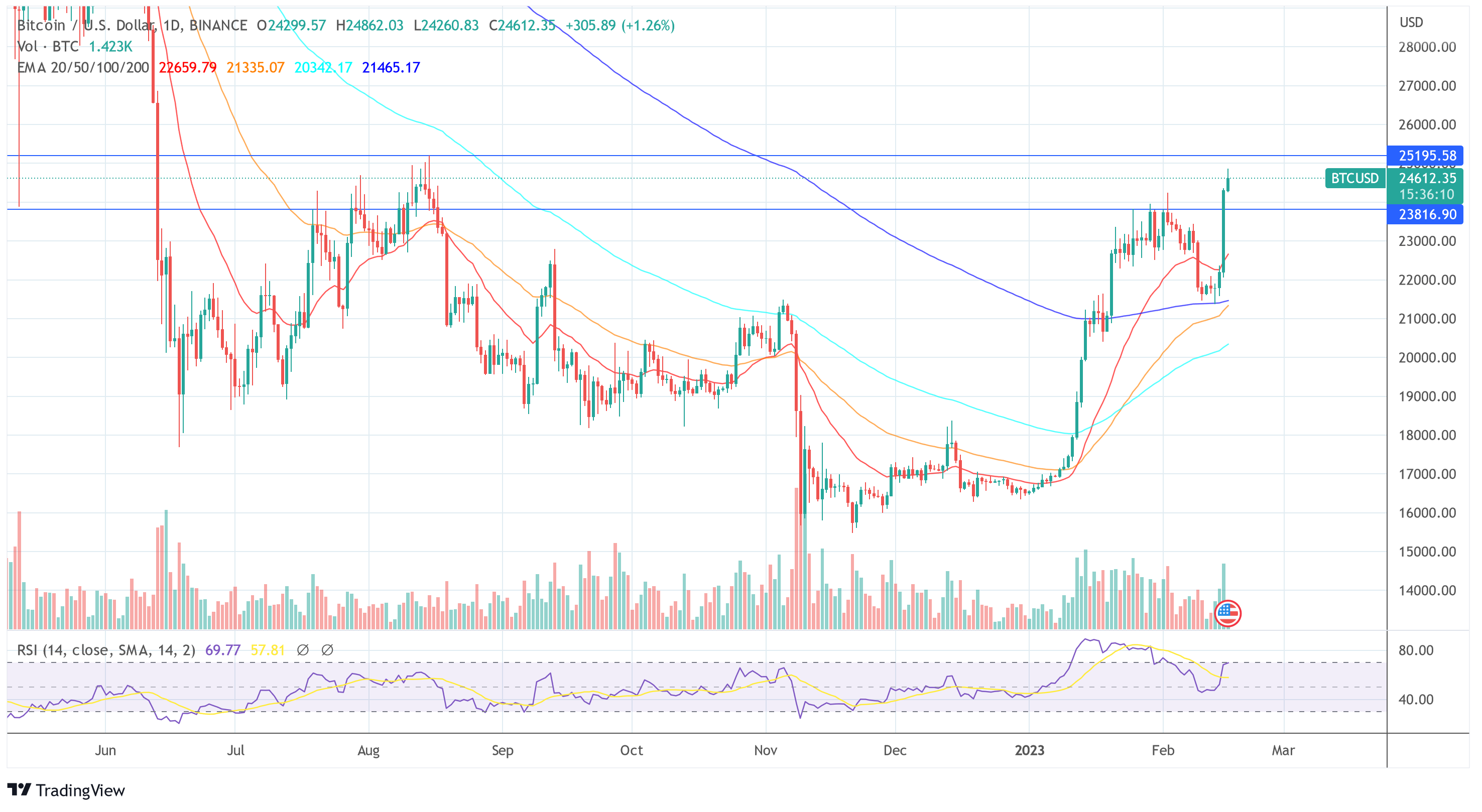Click the low price L24260.83
Screen dimensions: 1482x812
[x=446, y=25]
